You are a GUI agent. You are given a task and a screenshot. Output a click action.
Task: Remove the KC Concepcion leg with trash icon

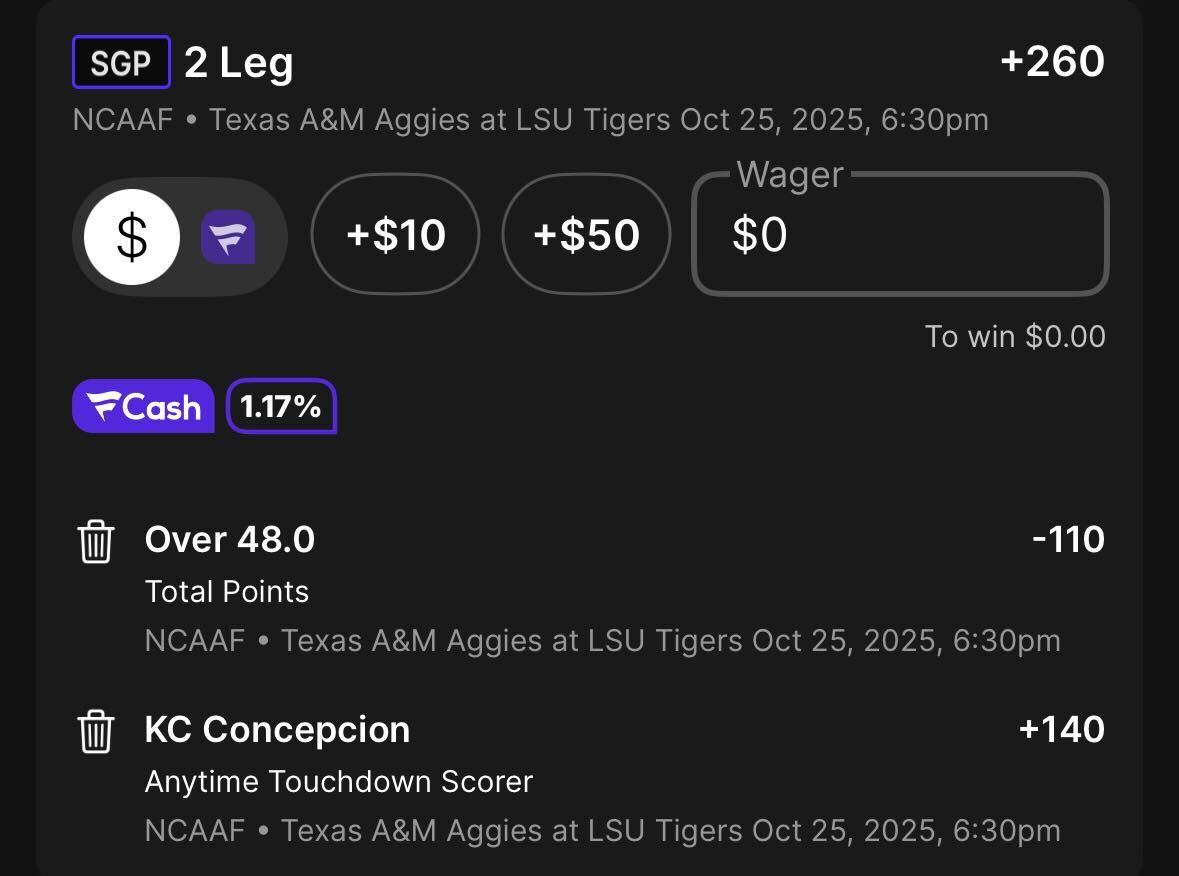click(96, 732)
